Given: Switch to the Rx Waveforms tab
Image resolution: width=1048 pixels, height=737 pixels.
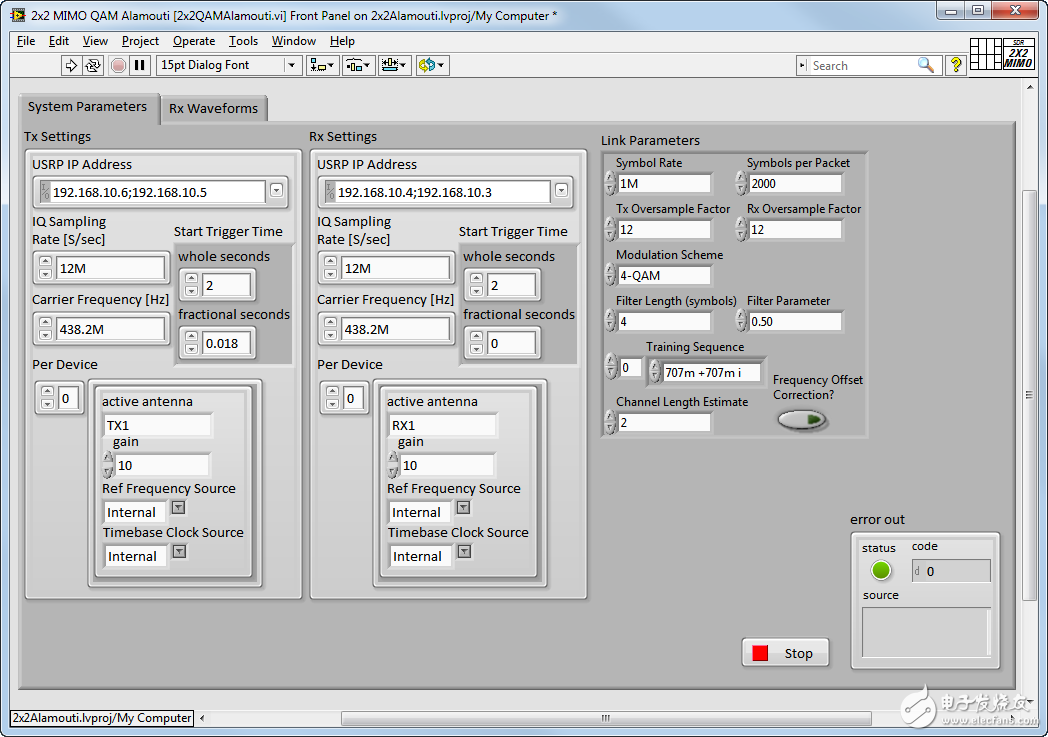Looking at the screenshot, I should 213,108.
